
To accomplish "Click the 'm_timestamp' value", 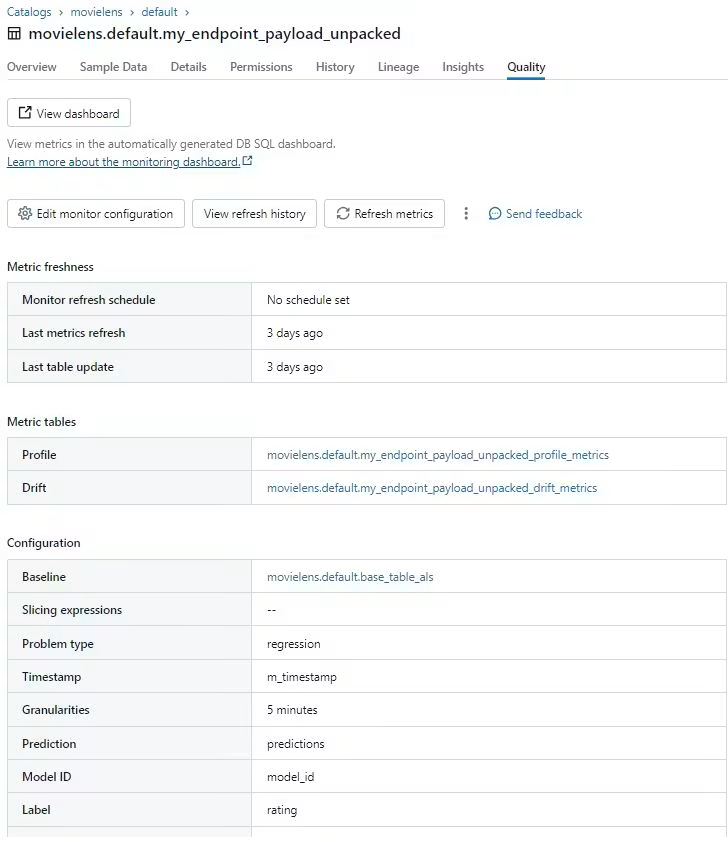I will click(x=302, y=677).
